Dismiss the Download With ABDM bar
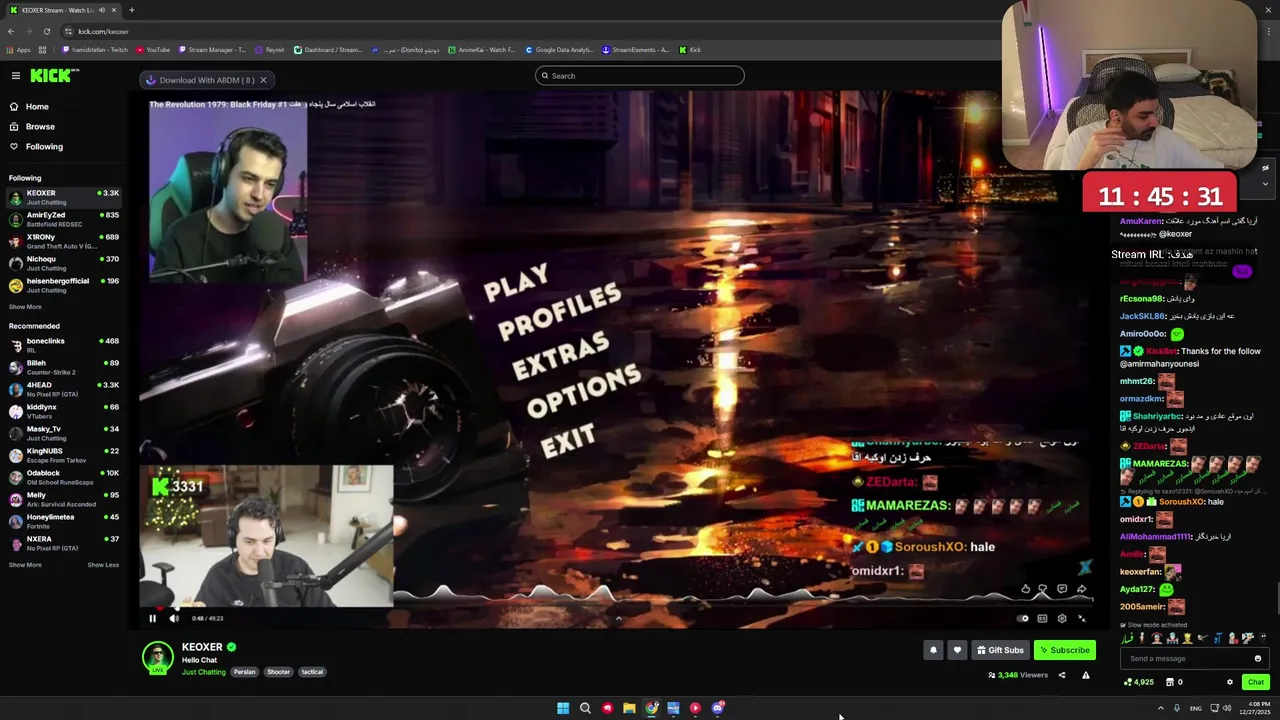The height and width of the screenshot is (720, 1280). (263, 80)
